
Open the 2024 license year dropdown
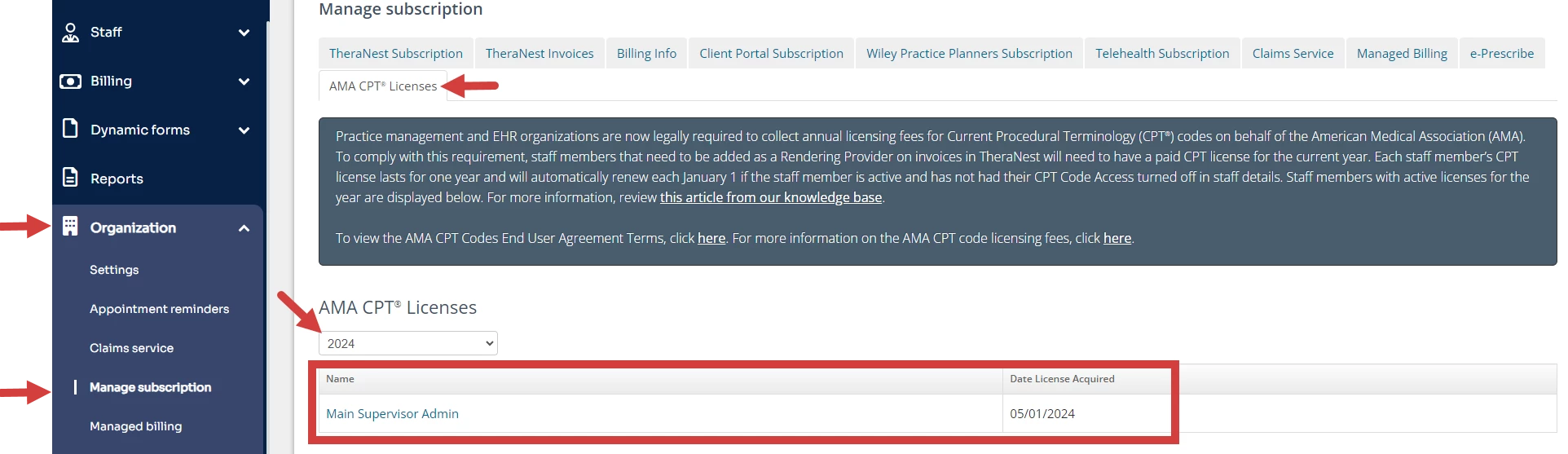pos(408,343)
